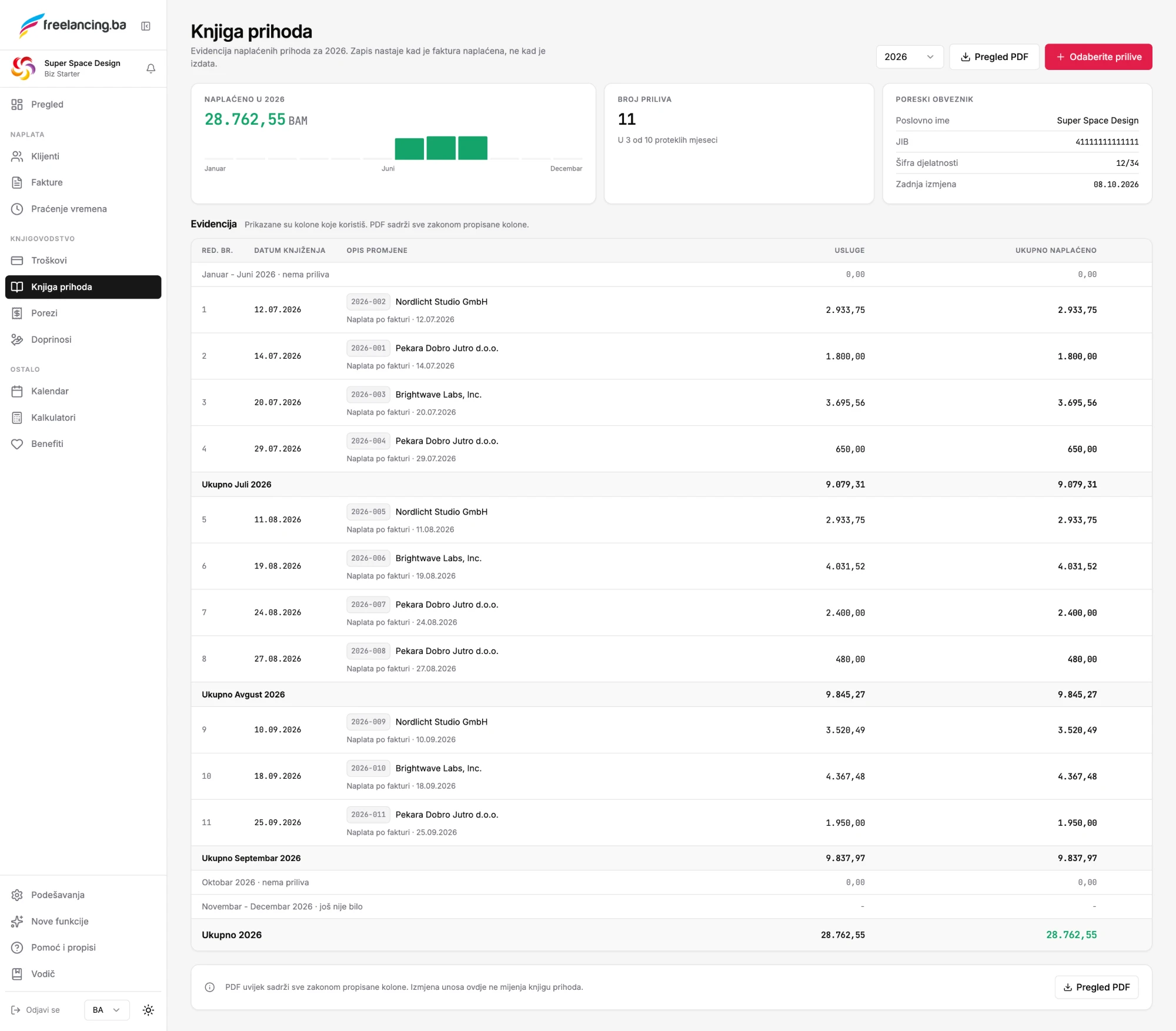Open Vodič guide item
This screenshot has height=1031, width=1176.
(83, 974)
